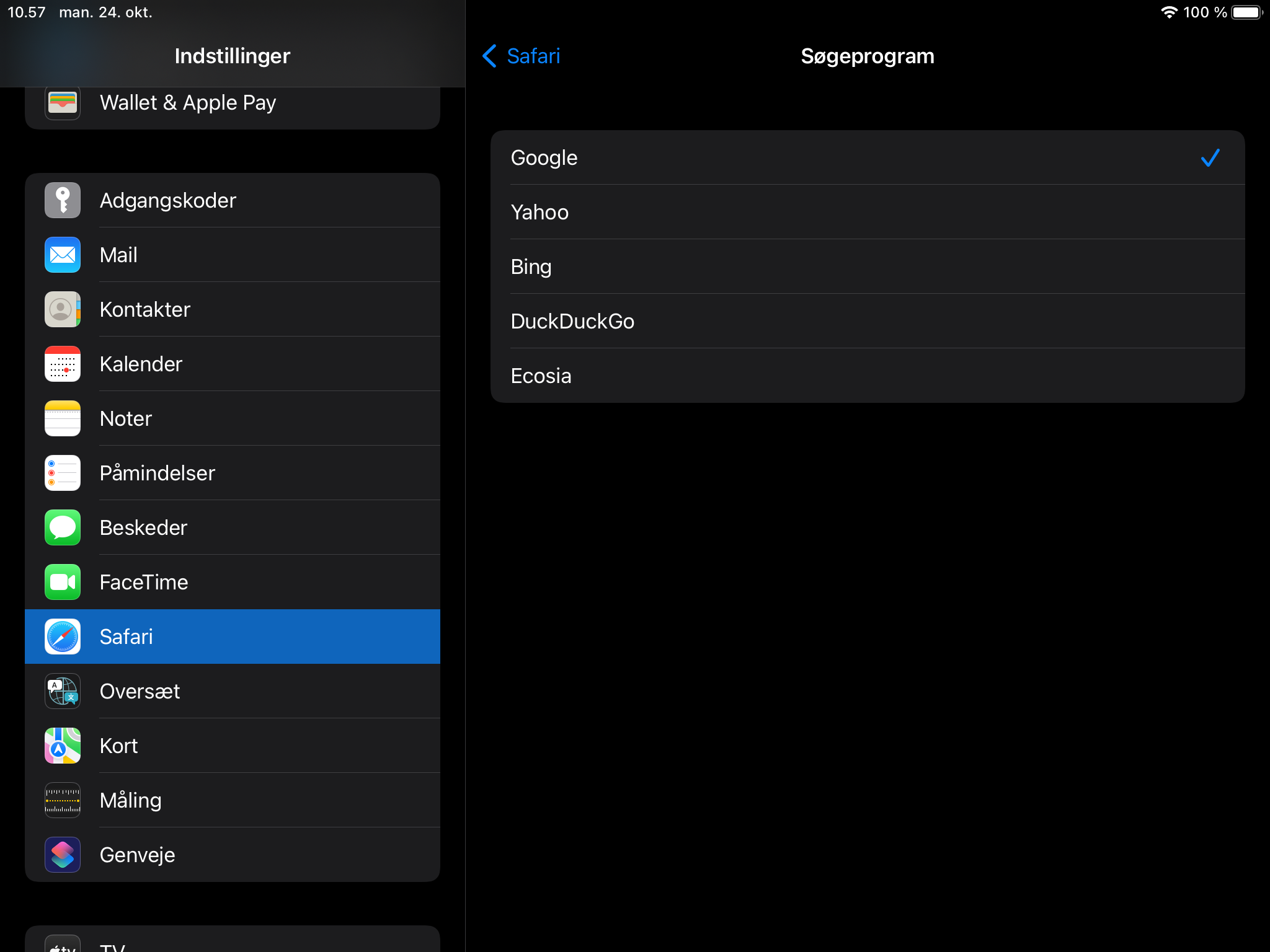
Task: Open the Beskeder speech bubble icon
Action: 63,527
